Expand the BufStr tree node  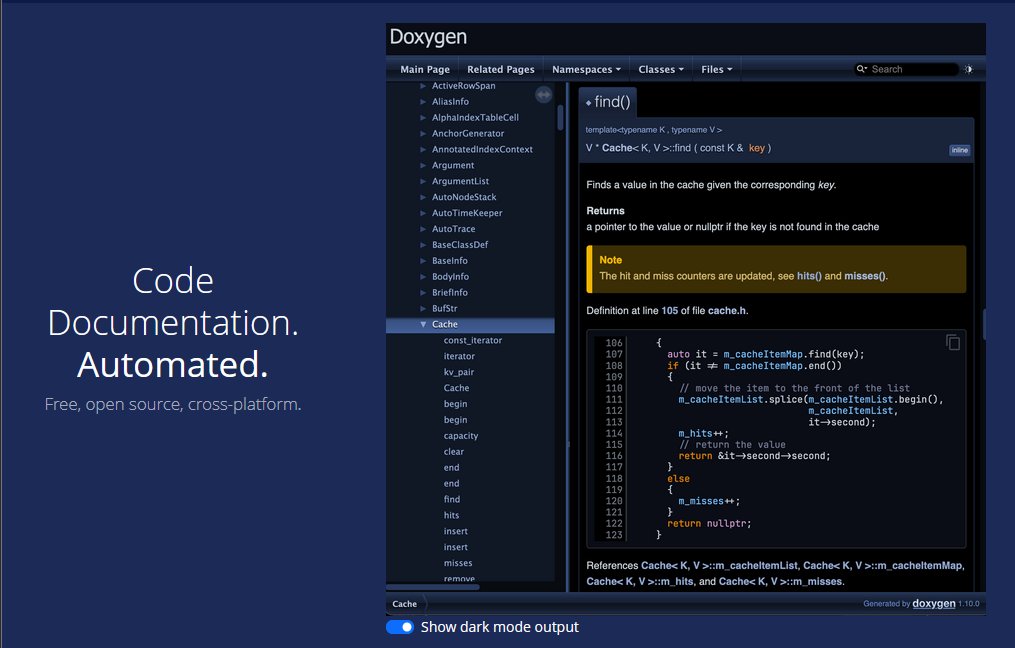[423, 309]
